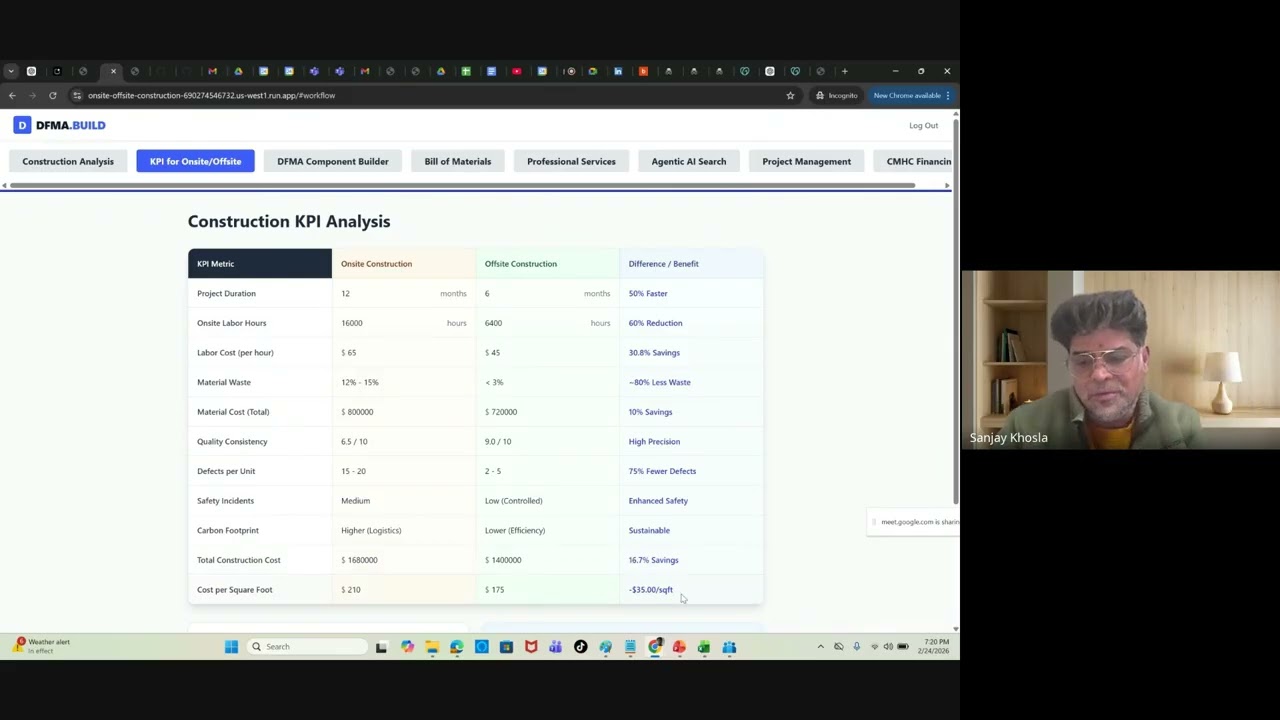The height and width of the screenshot is (720, 1280).
Task: Open the Windows Start menu
Action: [x=231, y=646]
